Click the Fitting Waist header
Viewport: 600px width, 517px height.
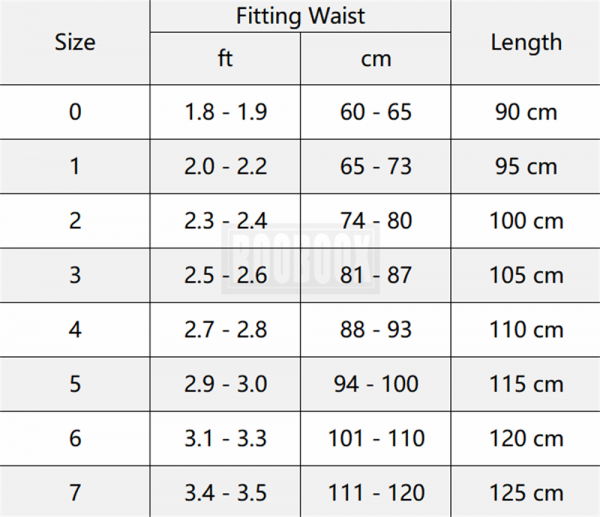pos(300,16)
